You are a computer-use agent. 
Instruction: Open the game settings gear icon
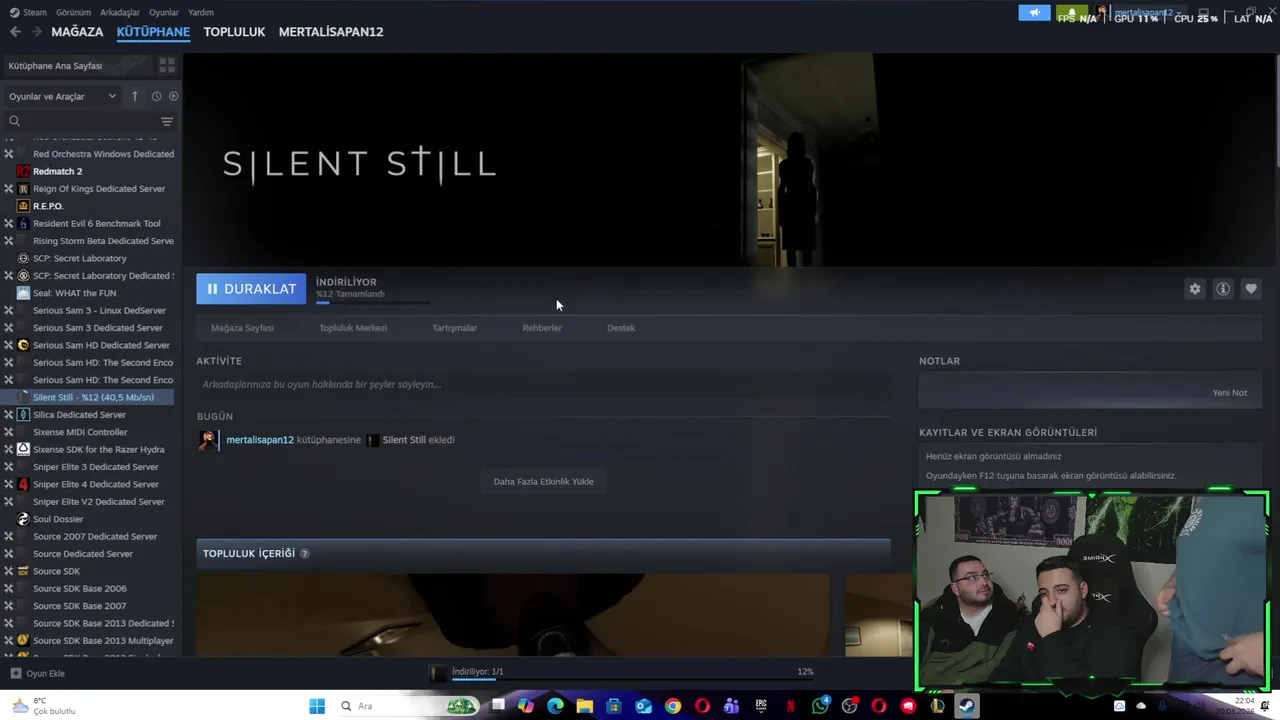1195,289
